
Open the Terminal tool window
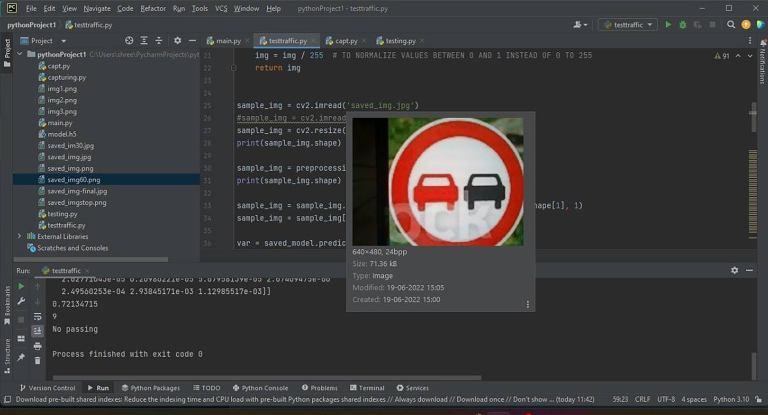point(367,388)
